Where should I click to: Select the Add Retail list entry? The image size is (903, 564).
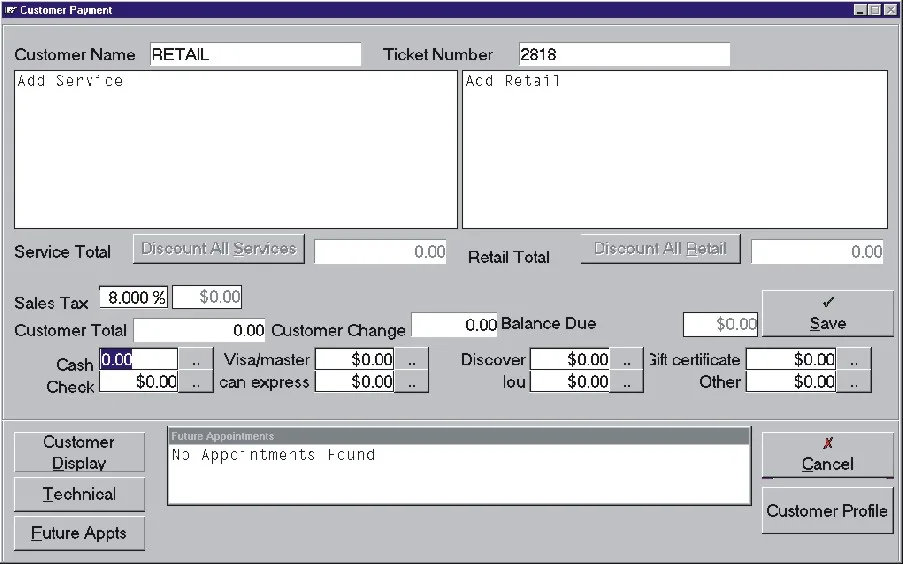pos(513,81)
